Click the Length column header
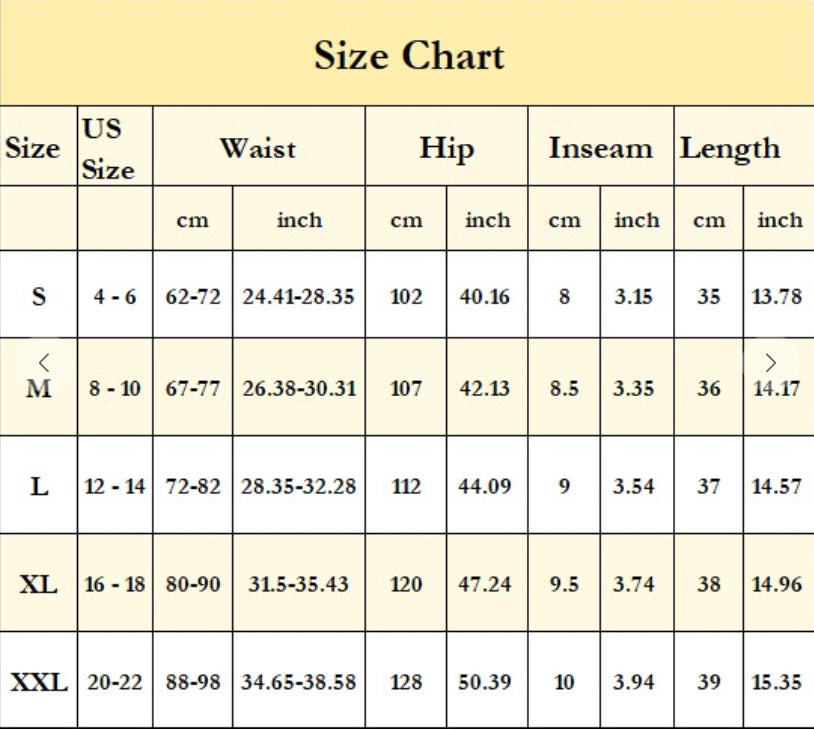 point(730,148)
